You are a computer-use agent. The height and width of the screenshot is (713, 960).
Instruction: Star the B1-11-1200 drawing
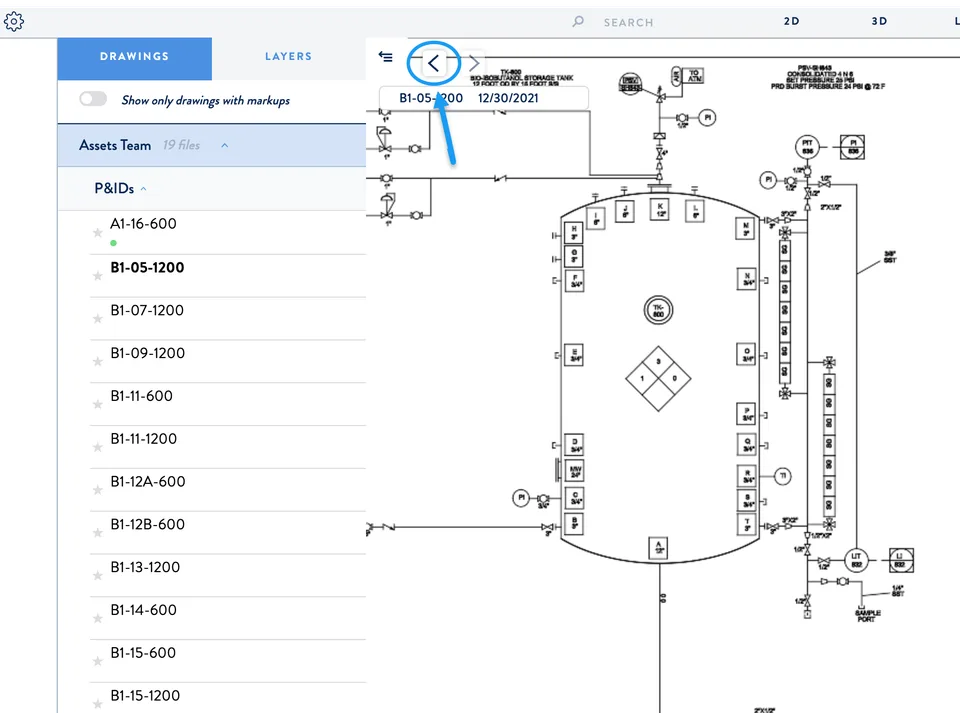tap(97, 447)
